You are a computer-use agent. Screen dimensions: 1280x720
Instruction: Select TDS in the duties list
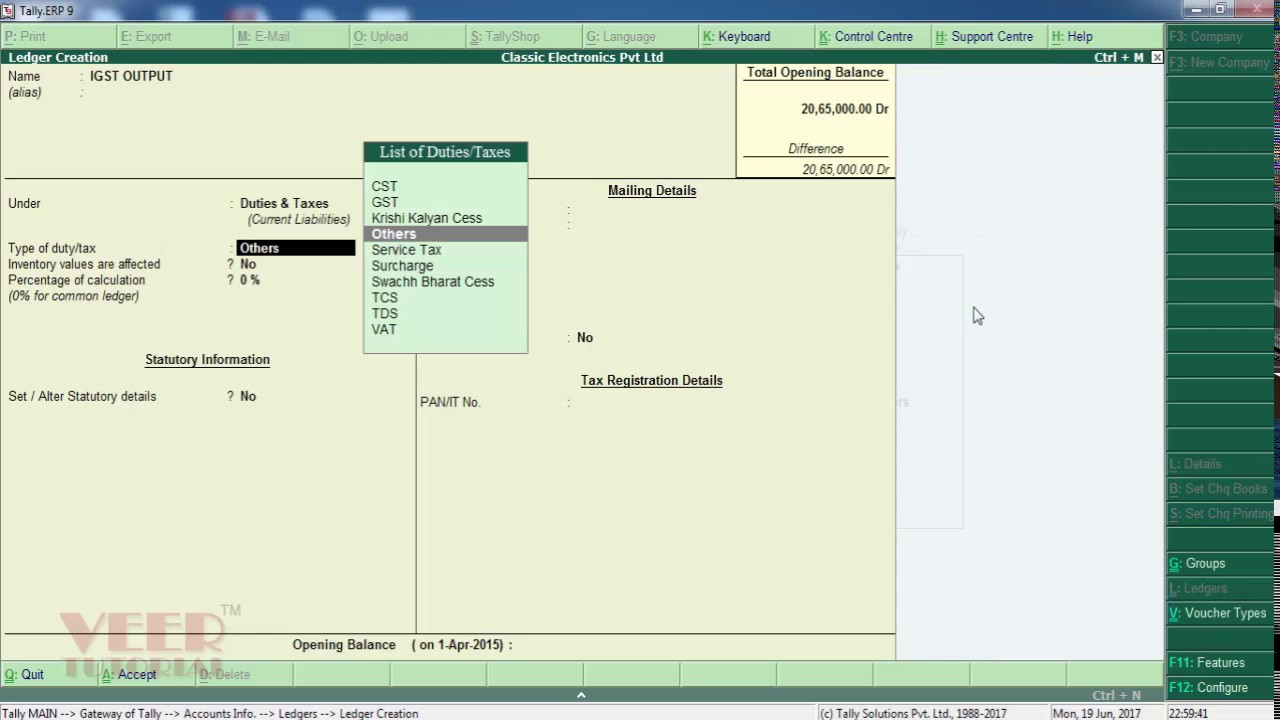pyautogui.click(x=445, y=314)
